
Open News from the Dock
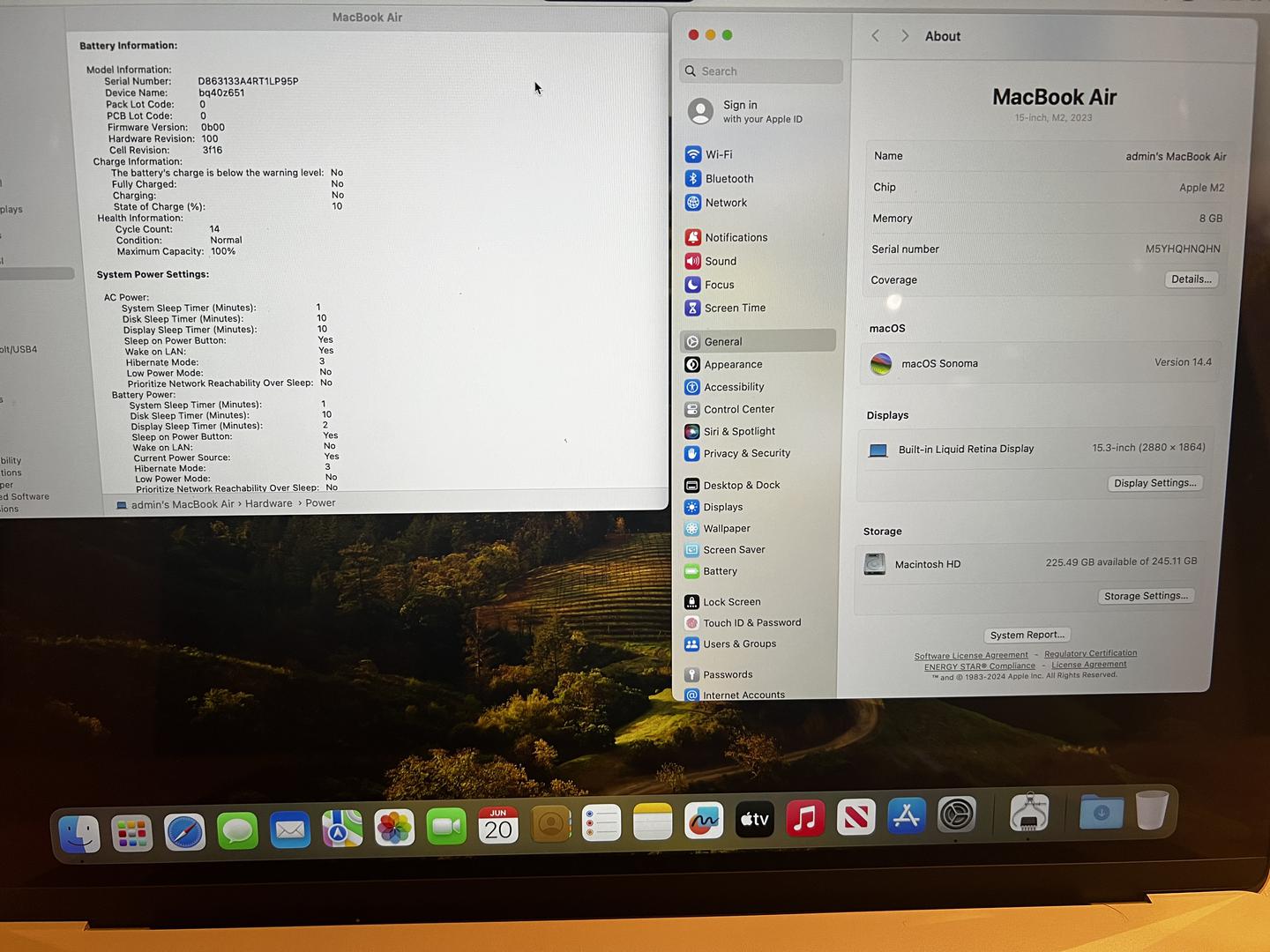tap(855, 817)
